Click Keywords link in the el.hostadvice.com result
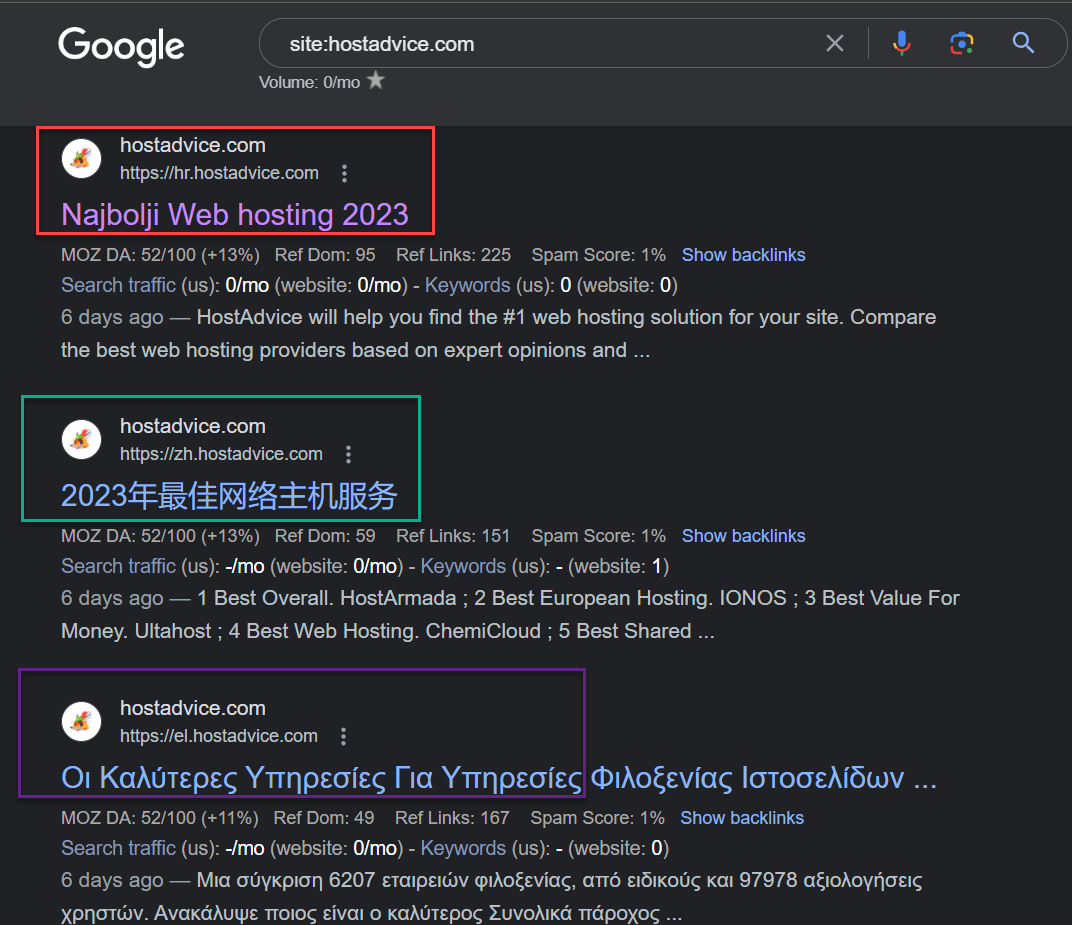The image size is (1072, 925). point(463,848)
